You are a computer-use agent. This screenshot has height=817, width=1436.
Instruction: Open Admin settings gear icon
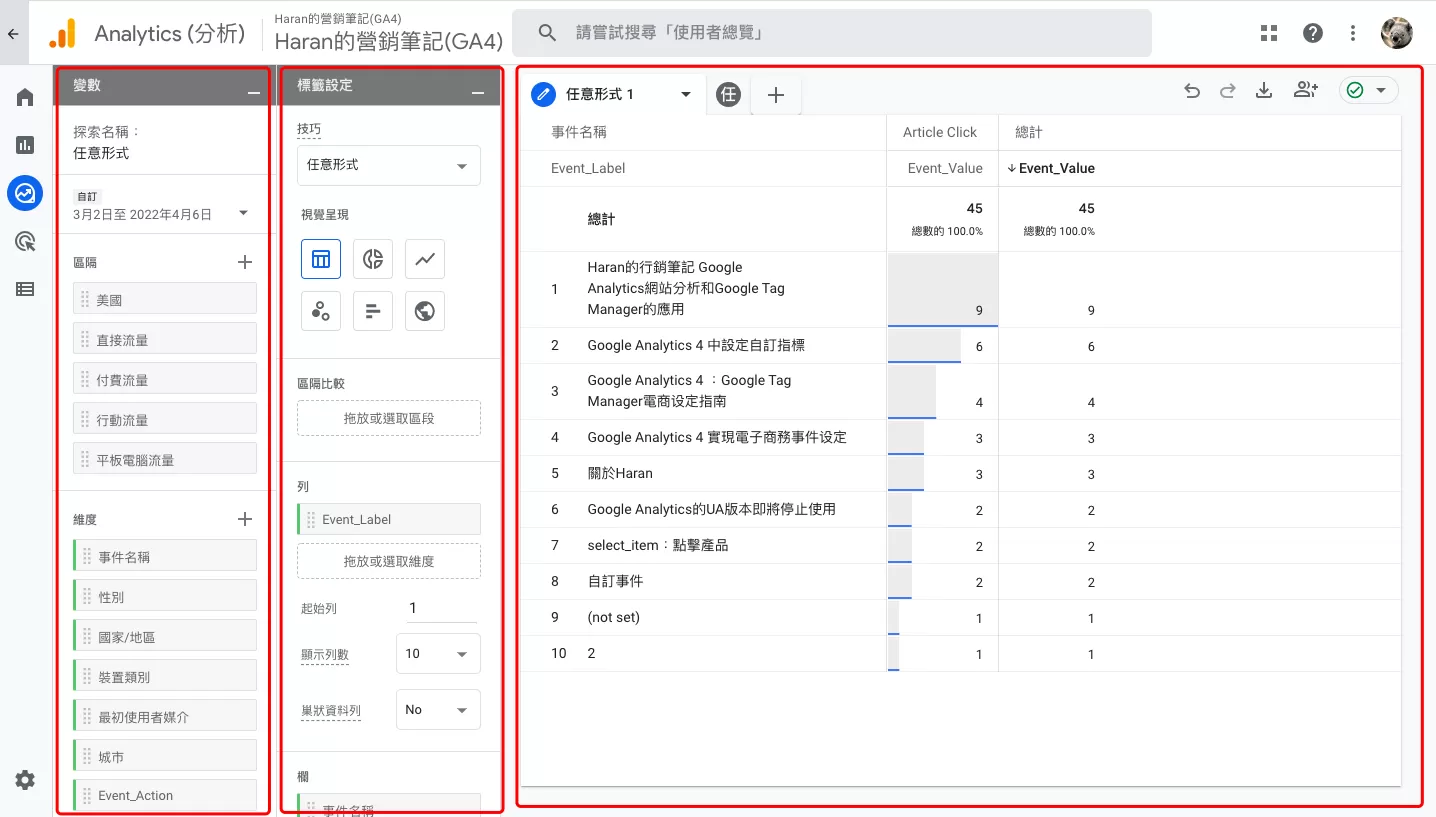(x=25, y=780)
